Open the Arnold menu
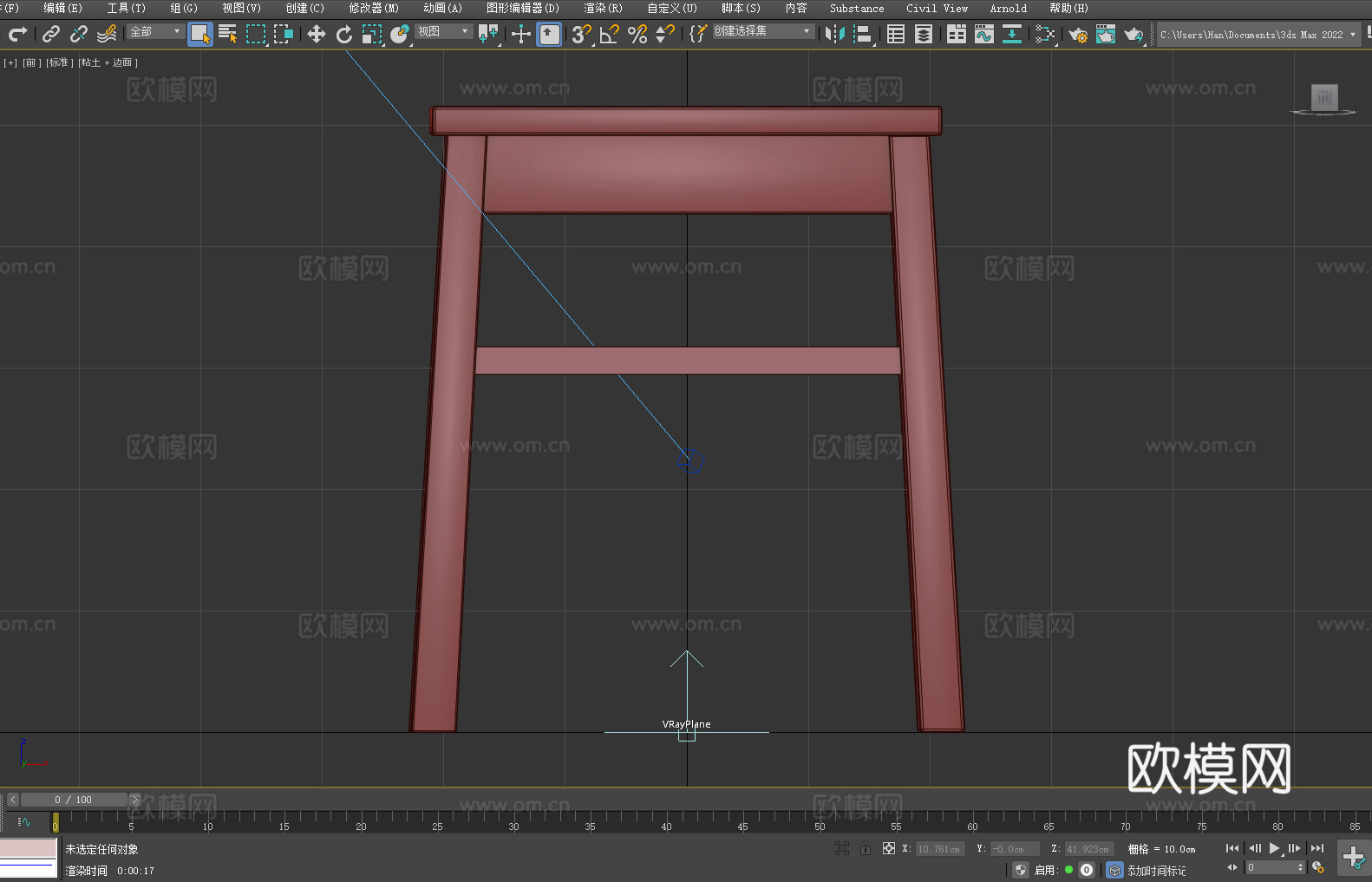The image size is (1372, 882). (1008, 8)
